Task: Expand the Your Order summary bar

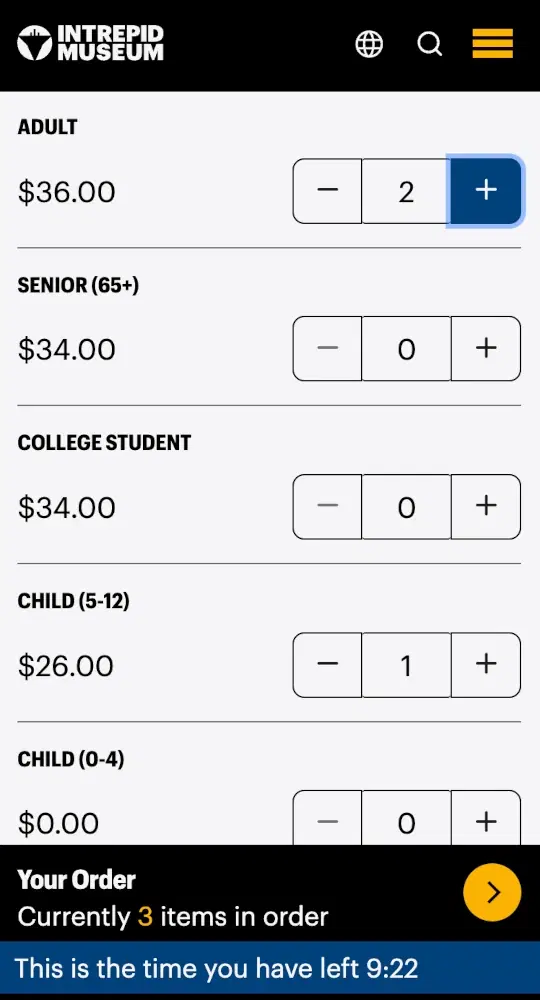Action: tap(270, 893)
